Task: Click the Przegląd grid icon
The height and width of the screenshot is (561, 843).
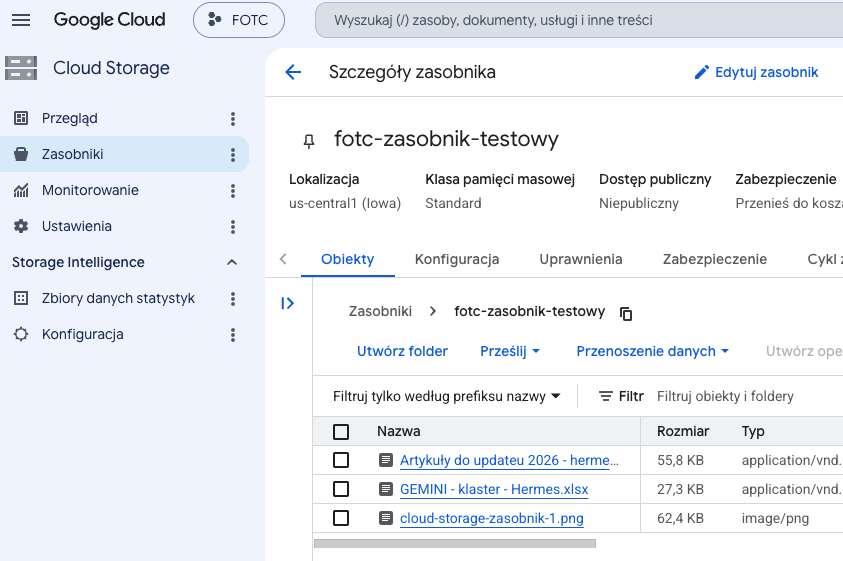Action: [21, 118]
